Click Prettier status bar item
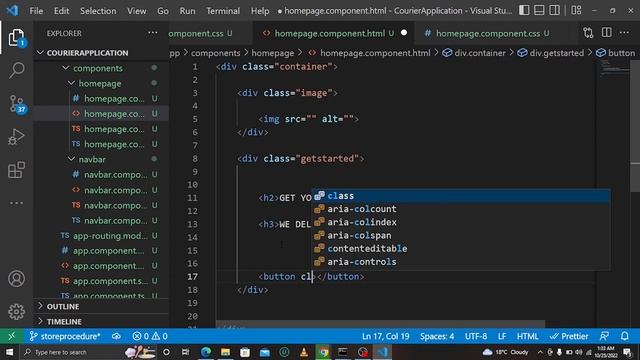Screen dimensions: 640x360 point(569,336)
